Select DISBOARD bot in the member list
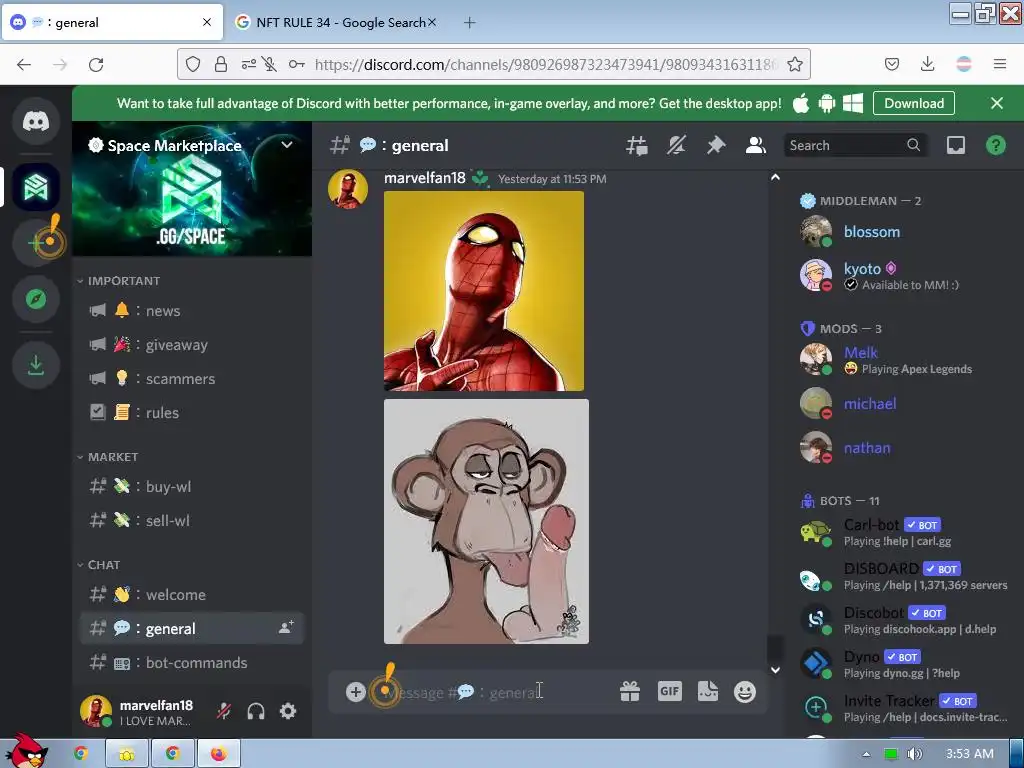This screenshot has height=768, width=1024. (905, 576)
